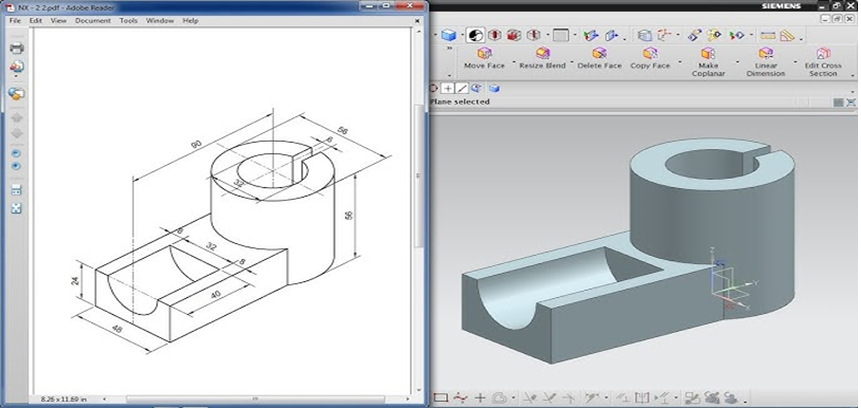Expand the Make Coplanar dropdown arrow
The width and height of the screenshot is (861, 408).
pyautogui.click(x=737, y=60)
